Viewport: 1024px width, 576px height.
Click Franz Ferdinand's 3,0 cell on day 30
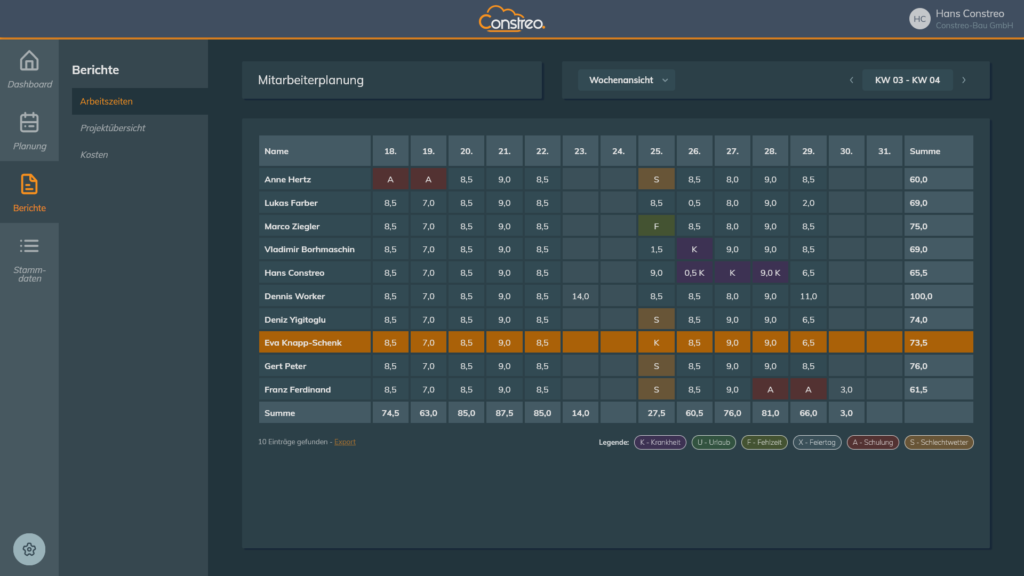[846, 390]
